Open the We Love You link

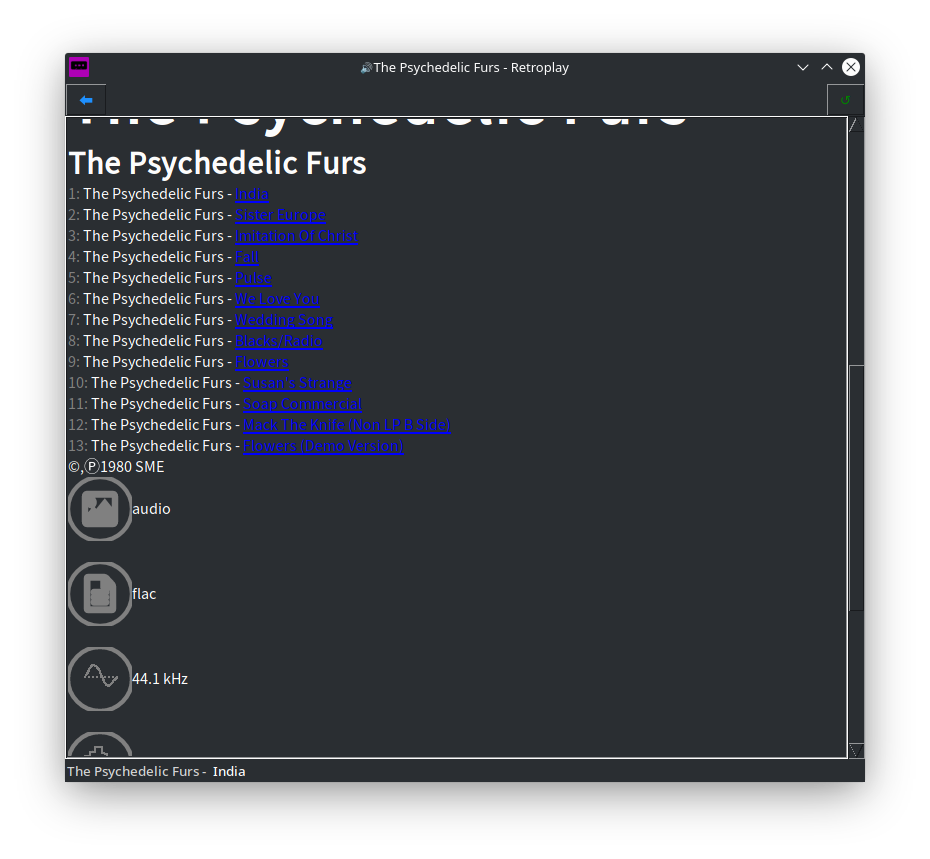pyautogui.click(x=277, y=299)
